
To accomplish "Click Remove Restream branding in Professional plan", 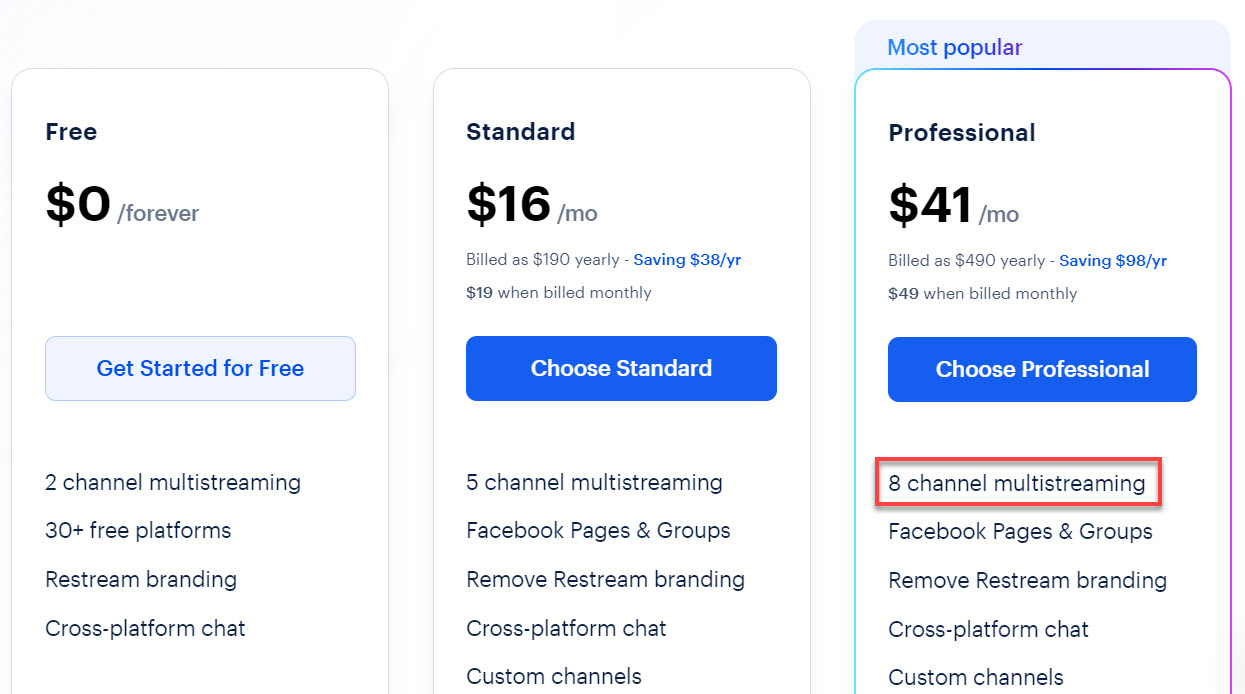I will (x=1027, y=580).
